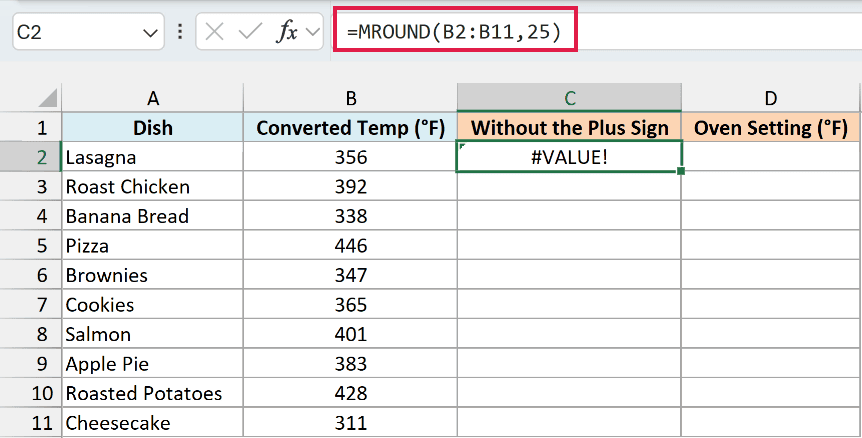Click the "Oven Setting (°F)" header cell

click(x=771, y=127)
